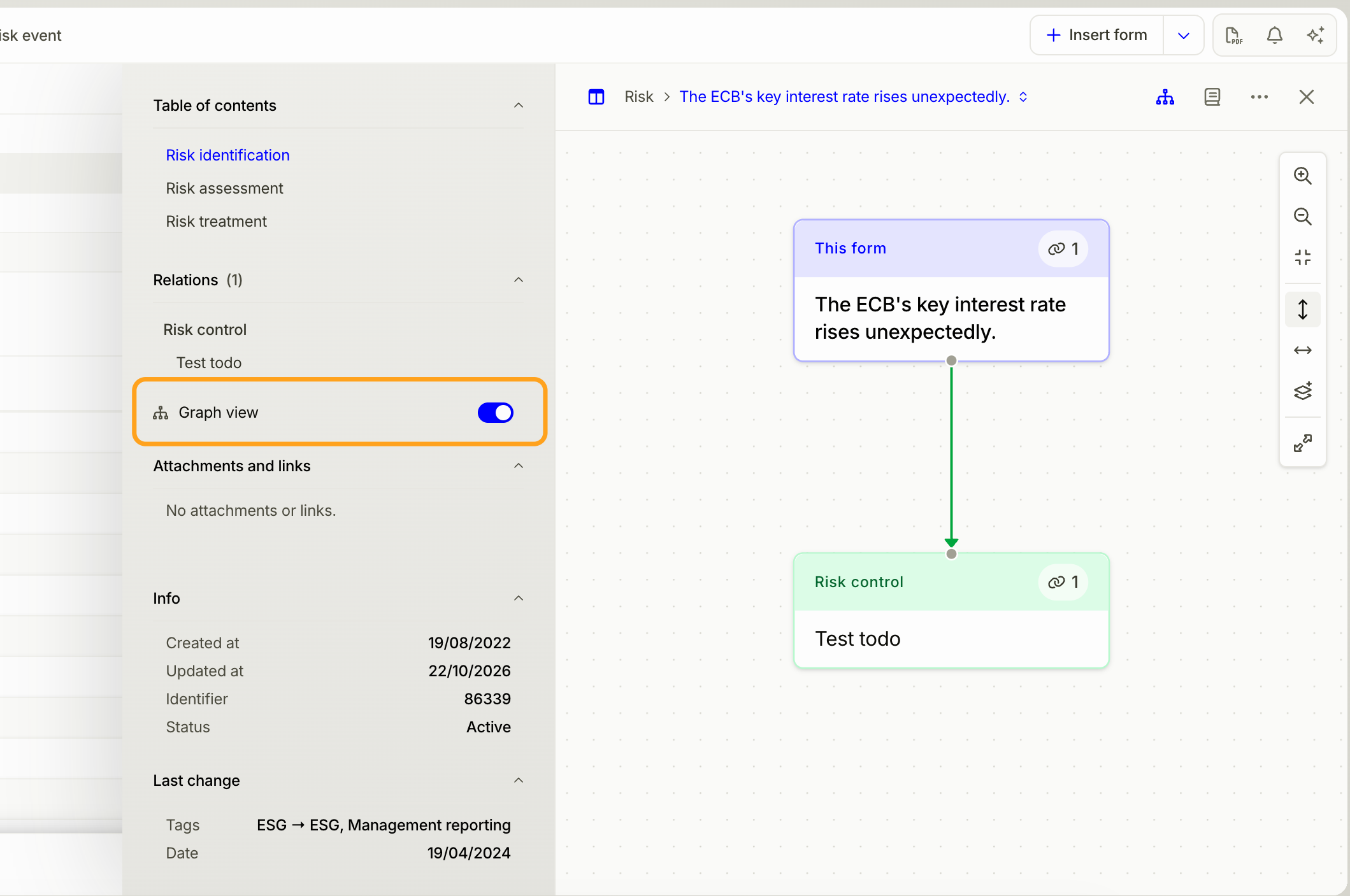Select horizontal layout direction

(1302, 350)
